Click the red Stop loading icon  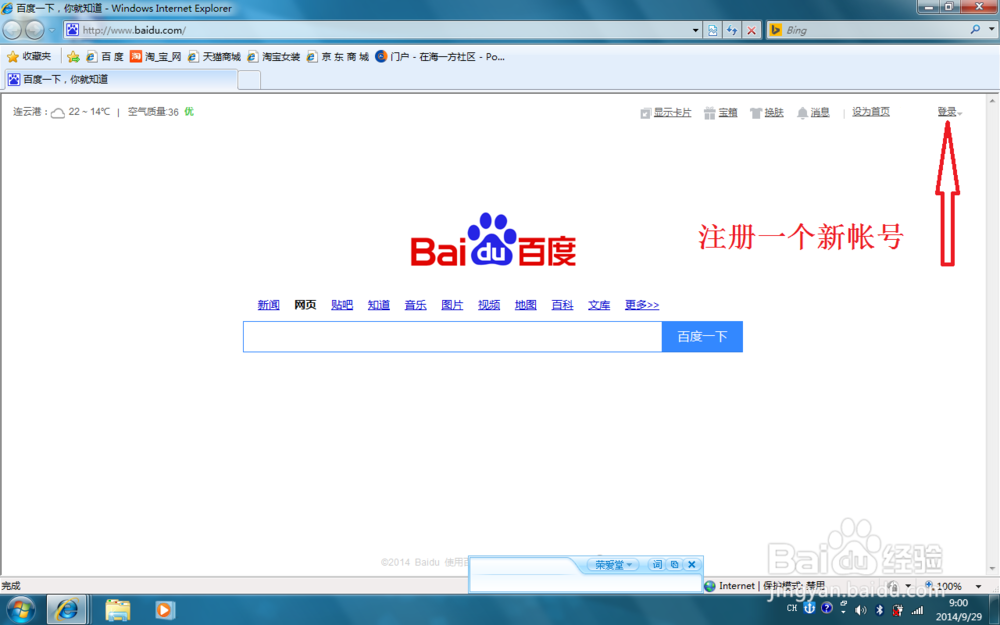tap(752, 30)
